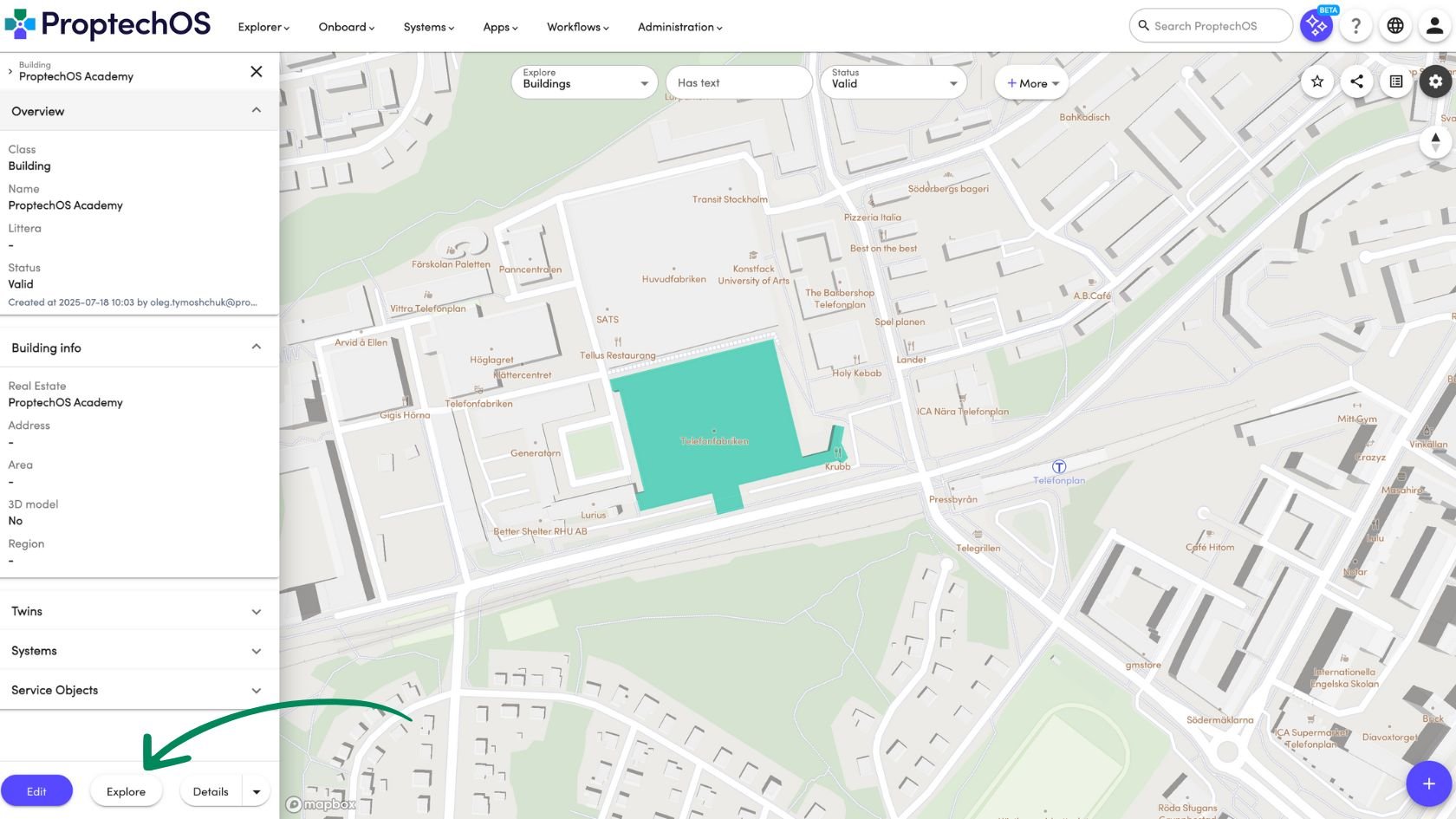Click the Better Shelter RHU AB label
The image size is (1456, 819).
[x=540, y=531]
